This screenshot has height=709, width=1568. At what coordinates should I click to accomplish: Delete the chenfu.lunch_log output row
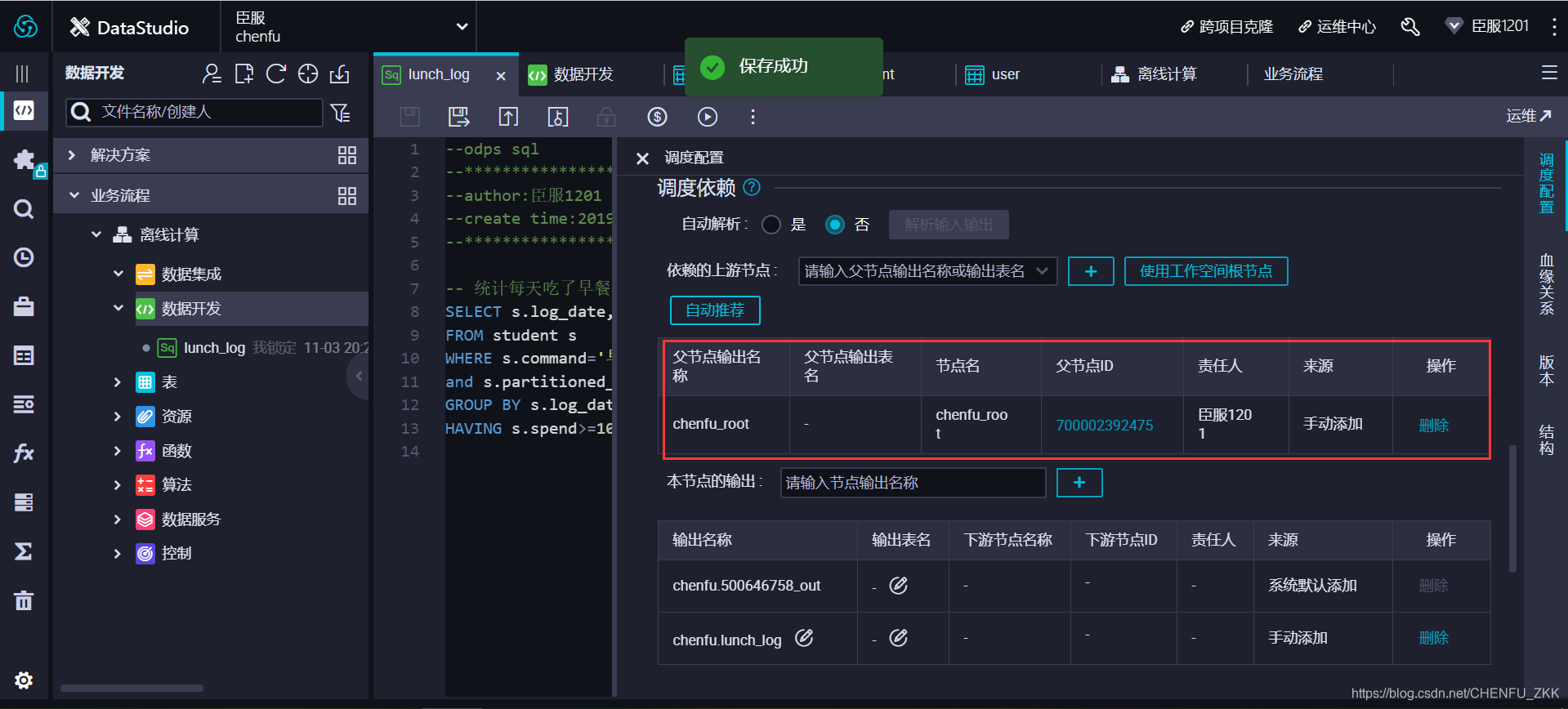pos(1434,638)
